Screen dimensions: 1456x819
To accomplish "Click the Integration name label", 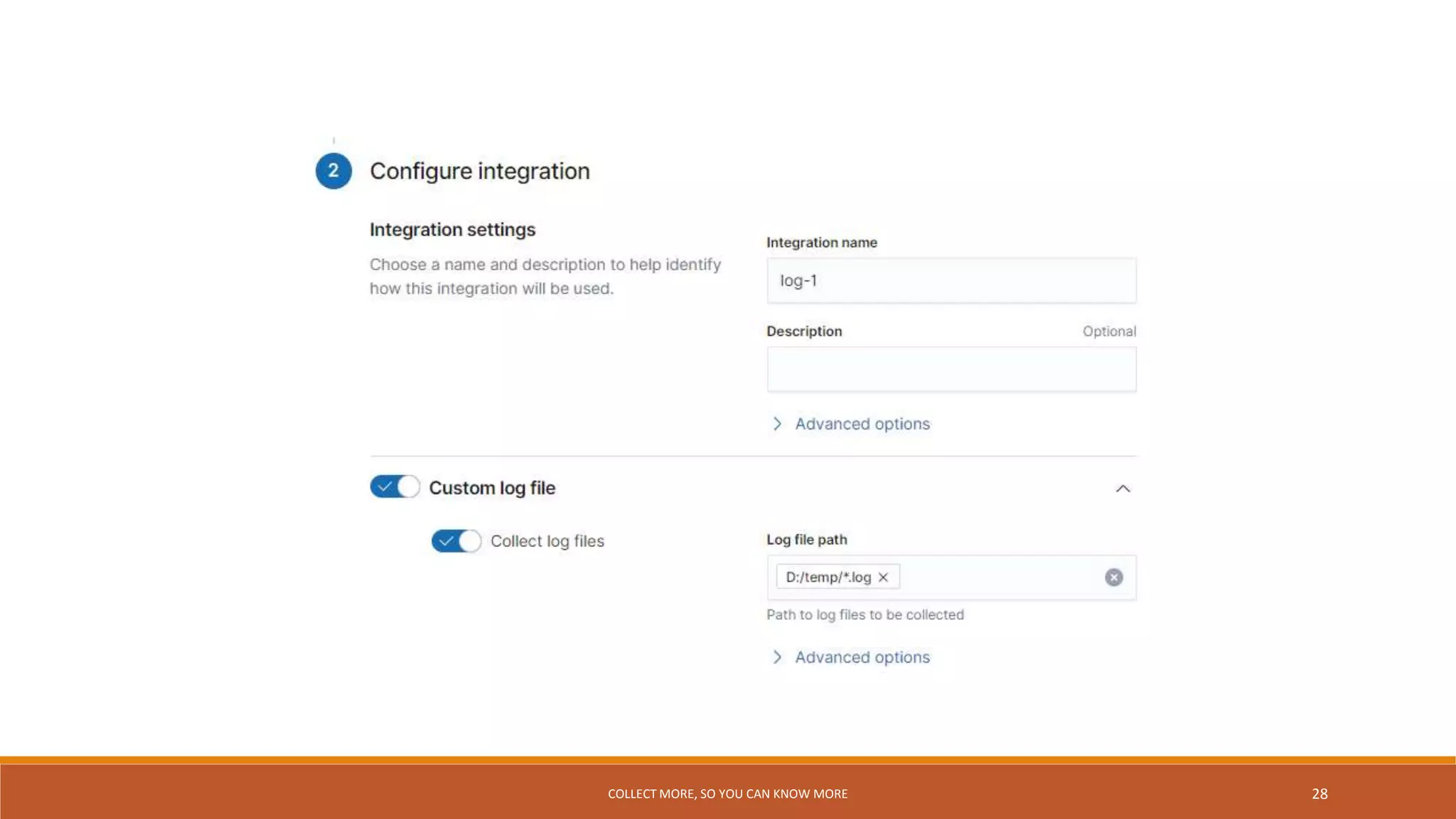I will point(822,242).
